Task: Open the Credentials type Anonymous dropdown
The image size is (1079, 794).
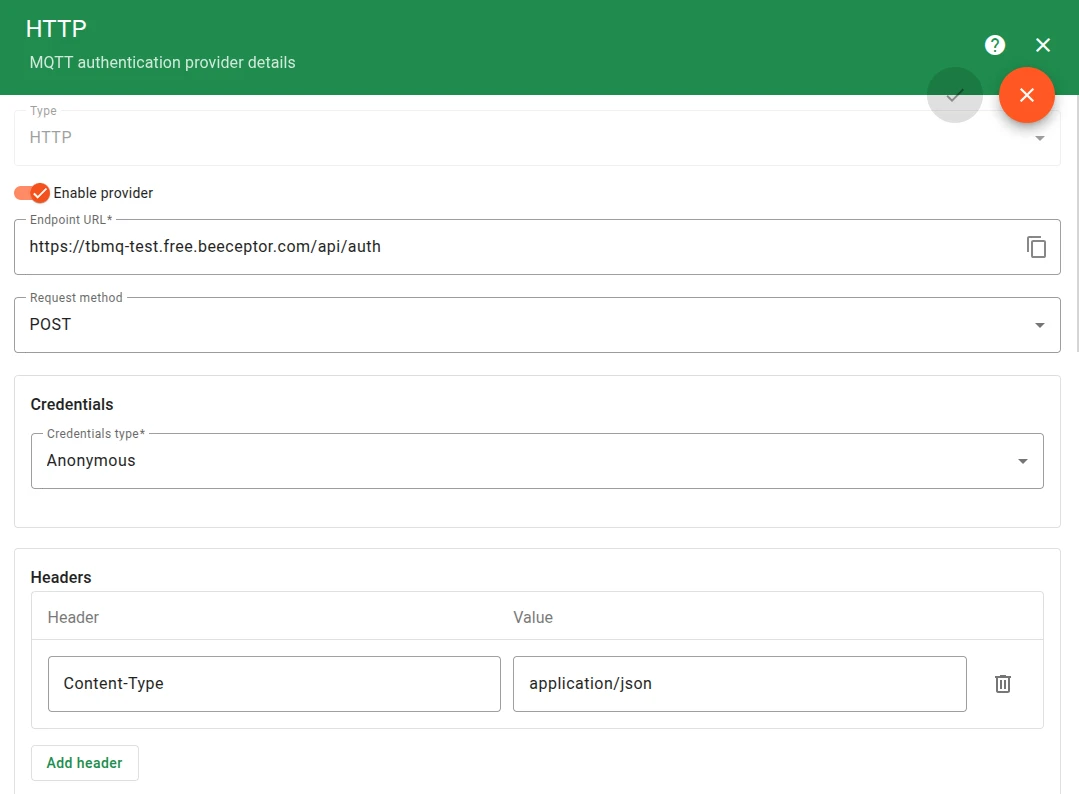Action: click(x=537, y=461)
